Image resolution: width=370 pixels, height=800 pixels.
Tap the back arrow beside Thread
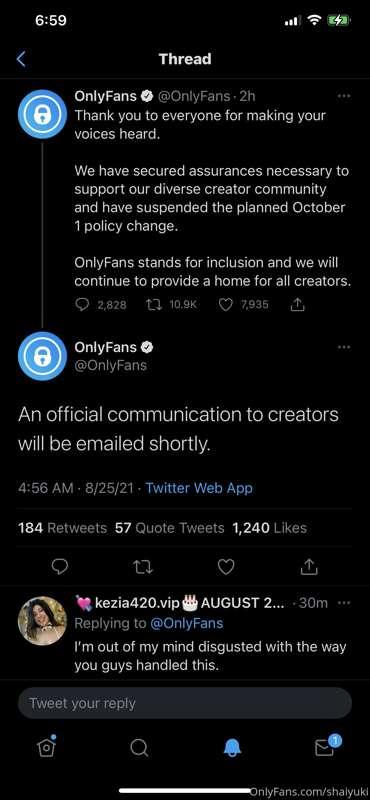point(21,59)
